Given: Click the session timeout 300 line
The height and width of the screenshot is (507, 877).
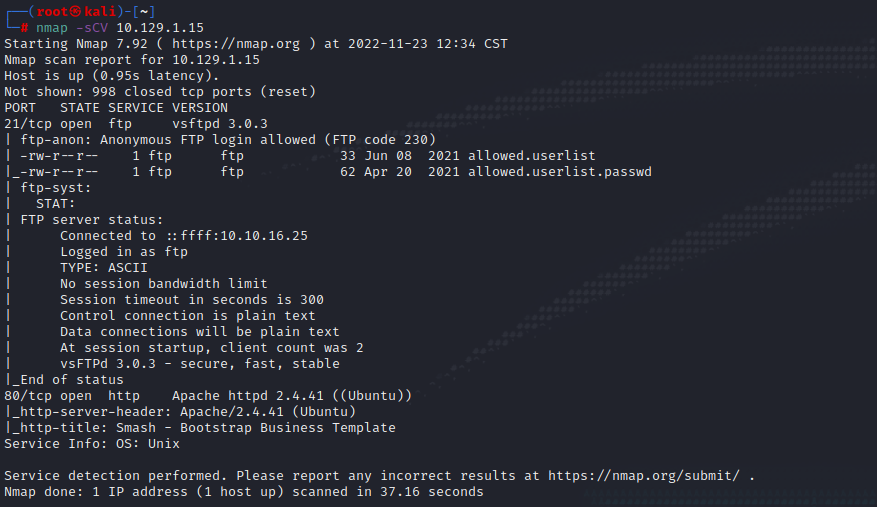Looking at the screenshot, I should tap(191, 300).
